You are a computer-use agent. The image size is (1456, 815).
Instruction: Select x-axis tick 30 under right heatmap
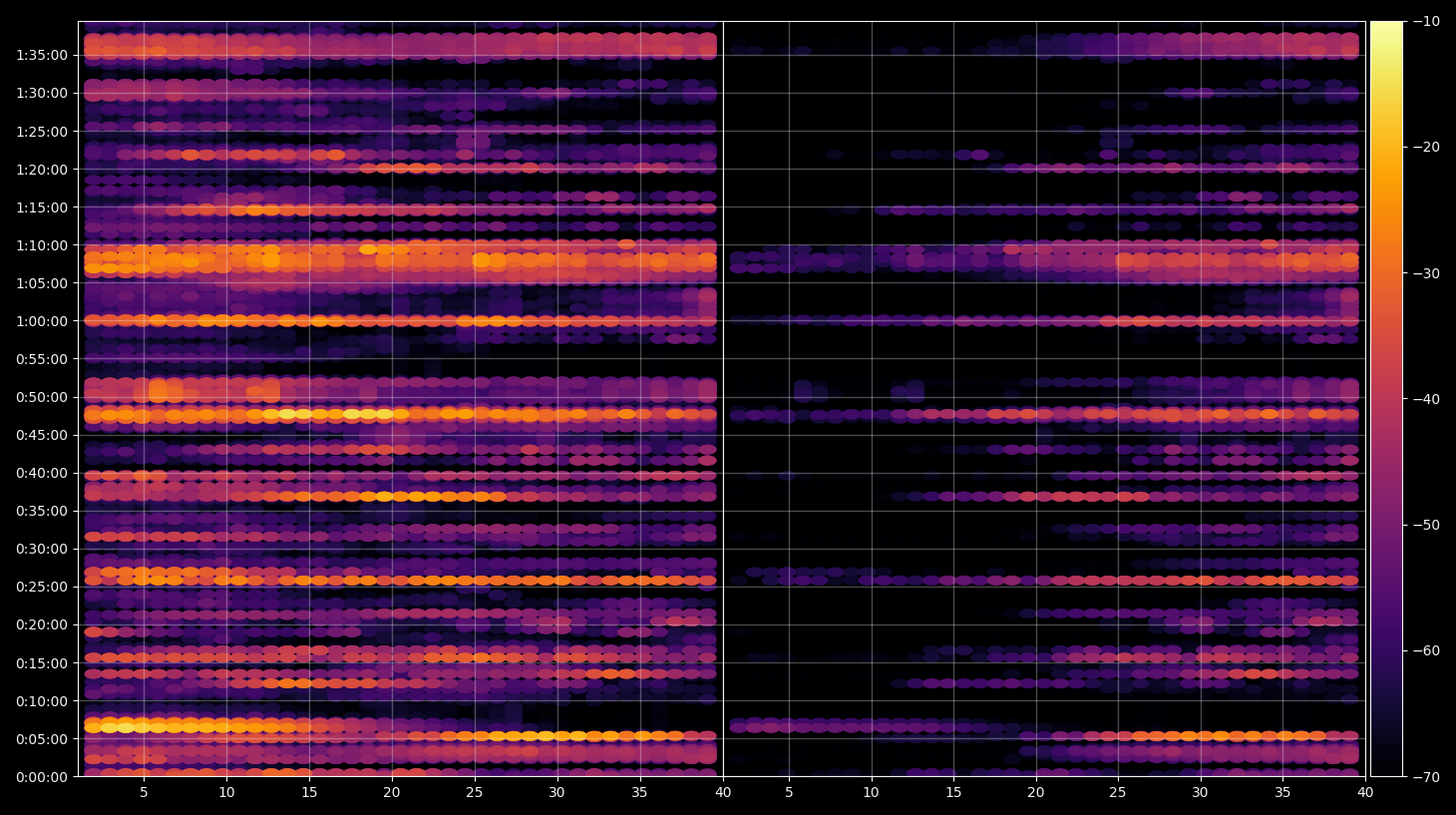click(x=1201, y=793)
